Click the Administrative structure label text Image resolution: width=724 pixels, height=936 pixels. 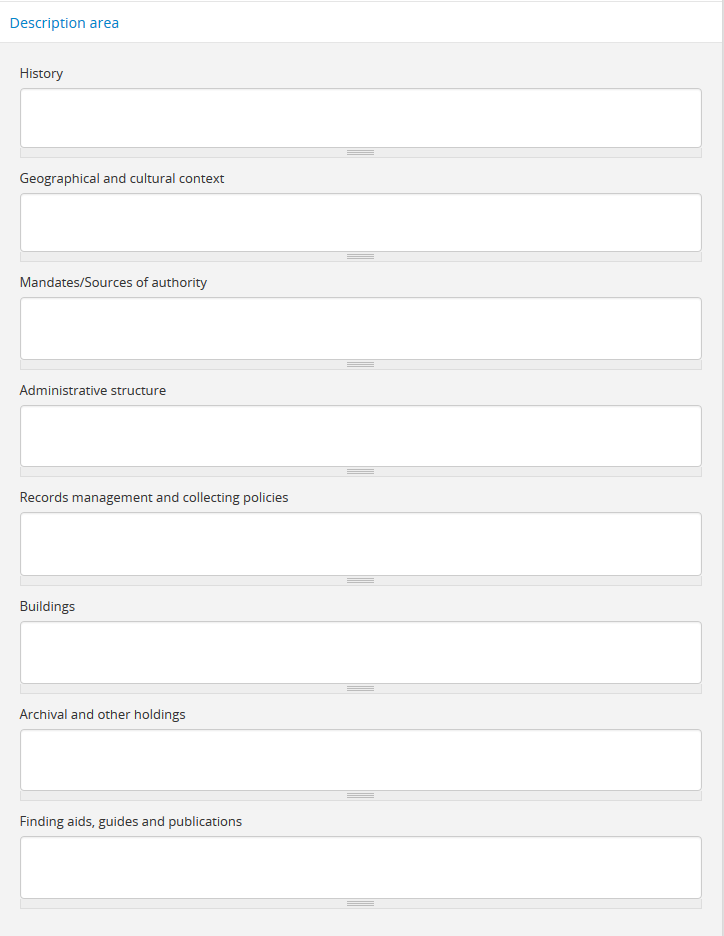(x=93, y=391)
